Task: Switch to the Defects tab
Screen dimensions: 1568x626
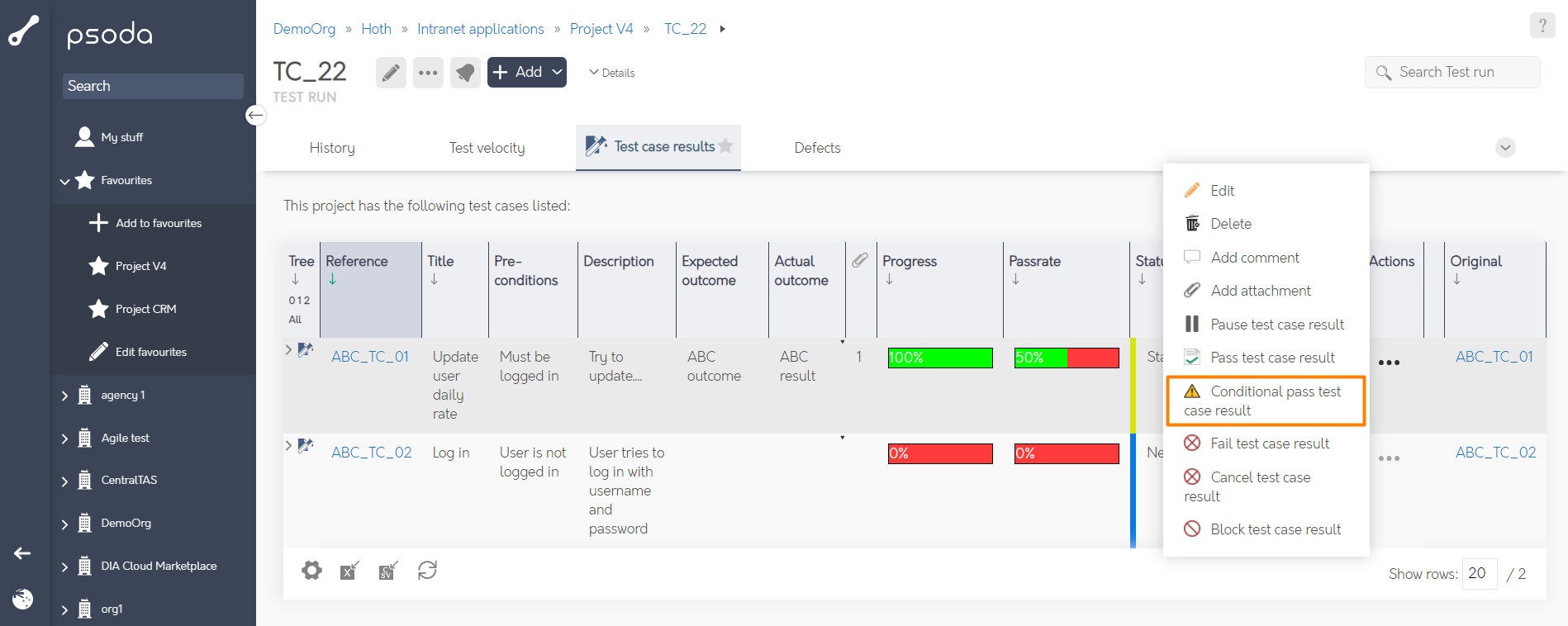Action: (817, 148)
